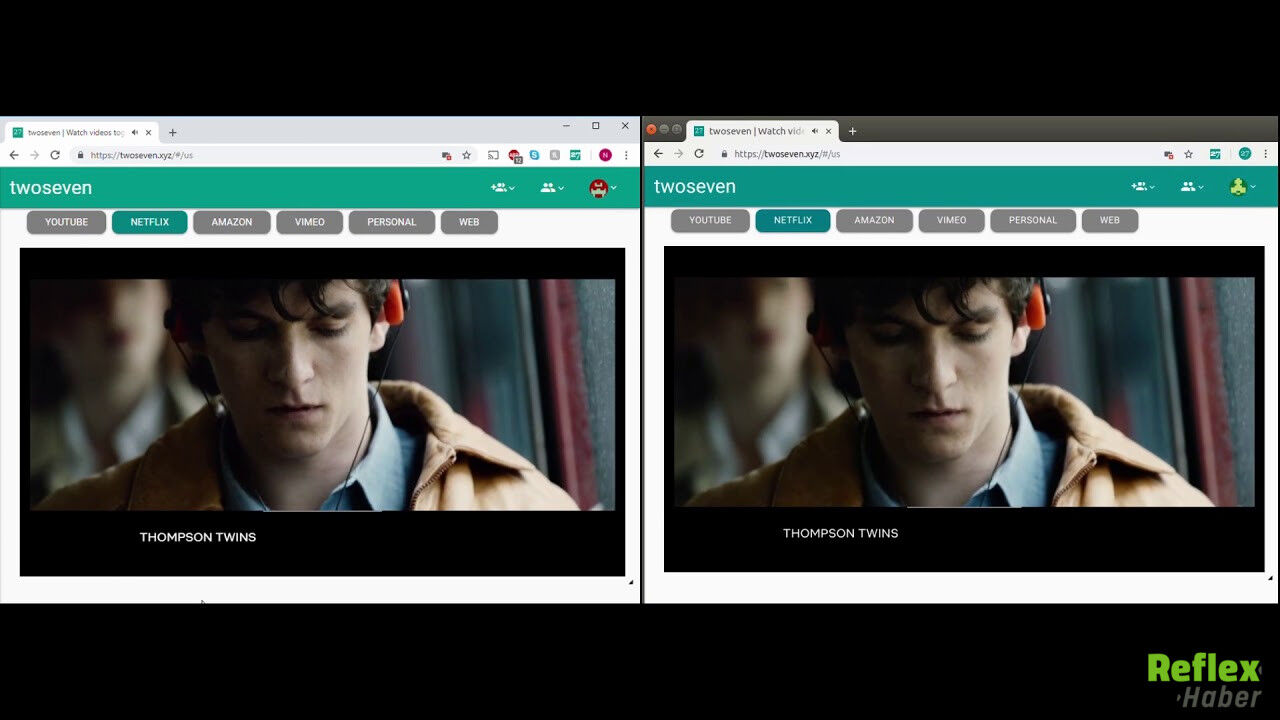Image resolution: width=1280 pixels, height=720 pixels.
Task: Go forward in the left browser window
Action: (x=34, y=155)
